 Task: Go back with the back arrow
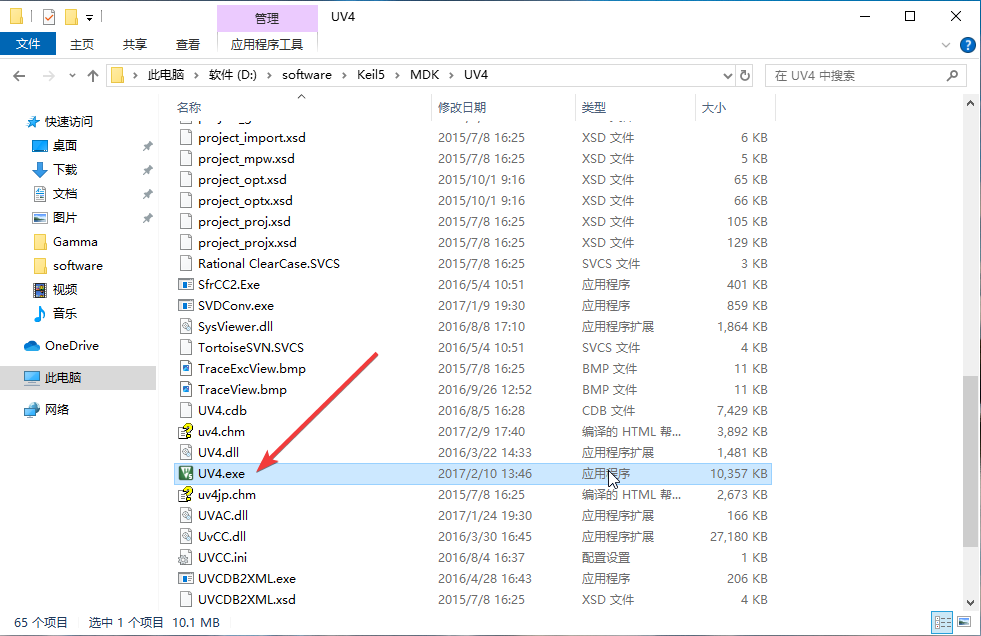tap(19, 76)
